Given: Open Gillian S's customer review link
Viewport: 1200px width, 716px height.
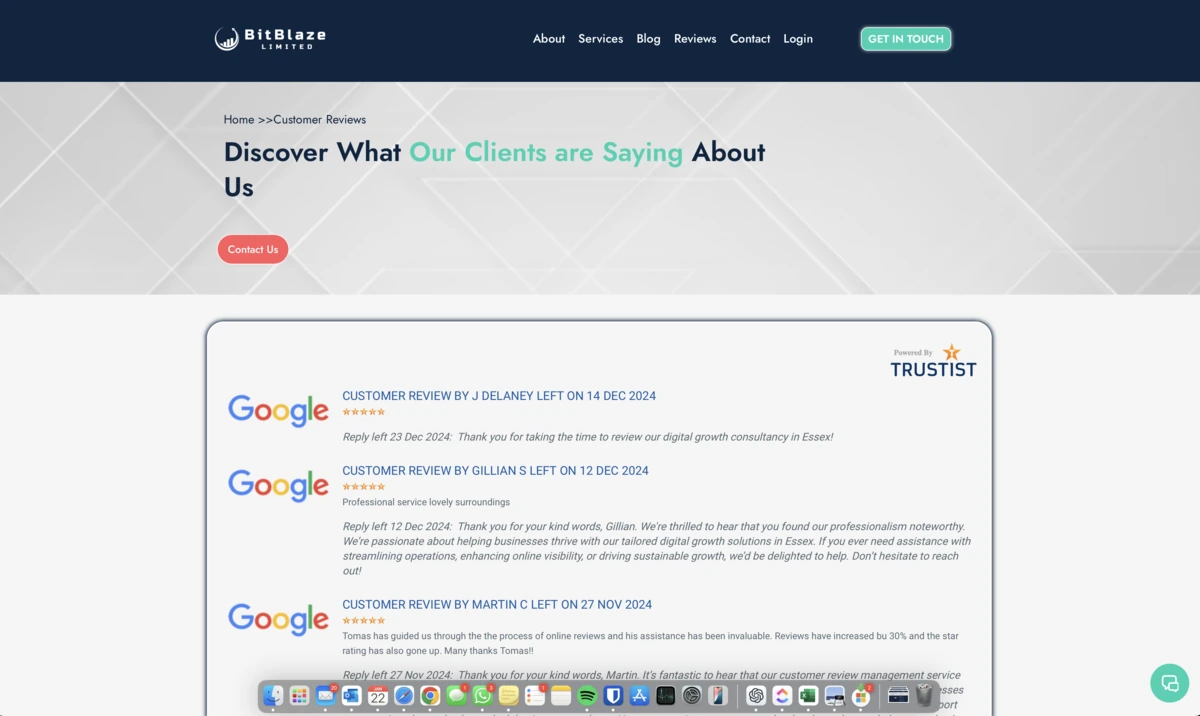Looking at the screenshot, I should [x=495, y=470].
